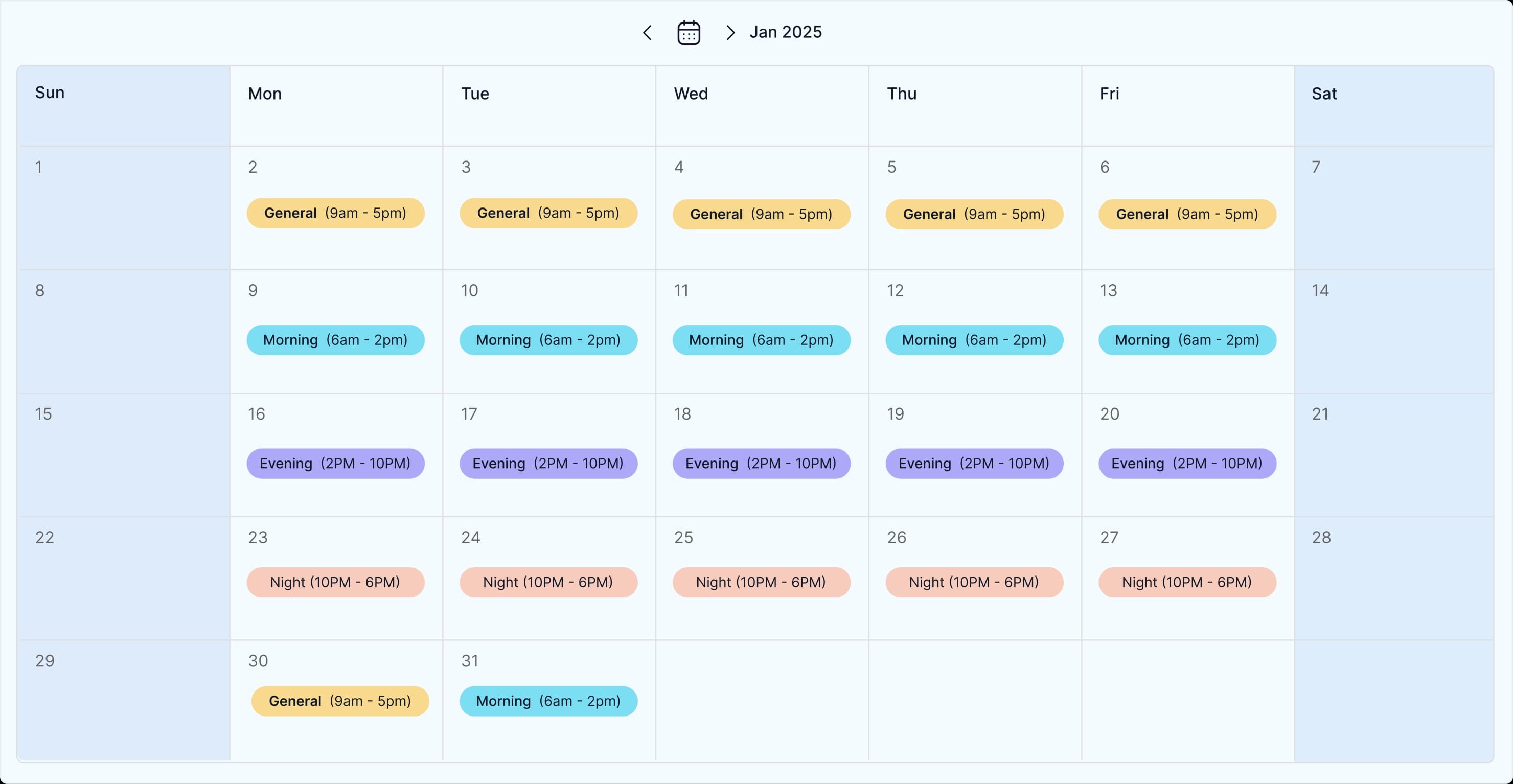Select Night shift on day 25

point(761,582)
